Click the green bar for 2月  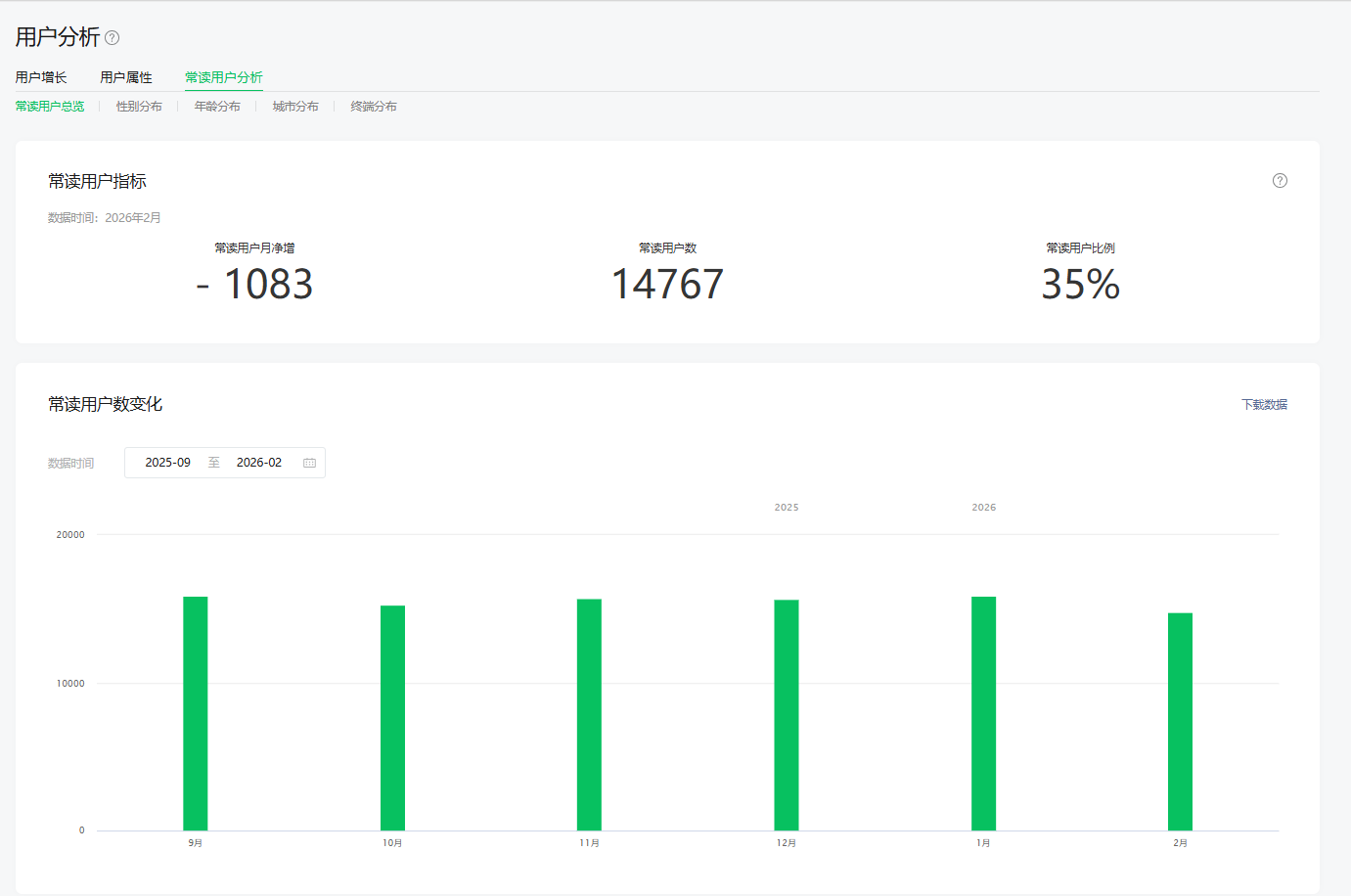pyautogui.click(x=1180, y=722)
